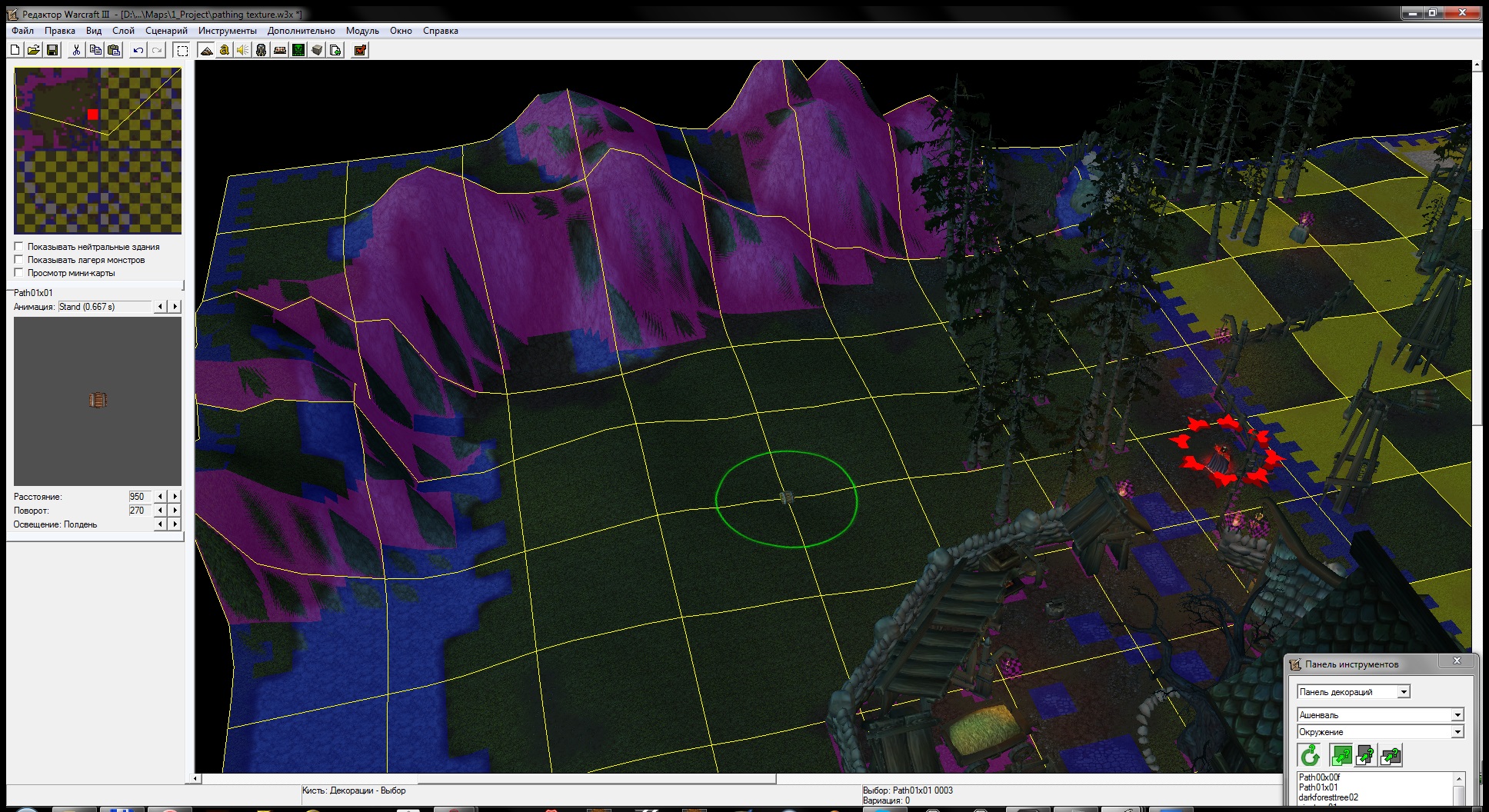Click the Redo arrow icon
This screenshot has width=1489, height=812.
point(157,50)
